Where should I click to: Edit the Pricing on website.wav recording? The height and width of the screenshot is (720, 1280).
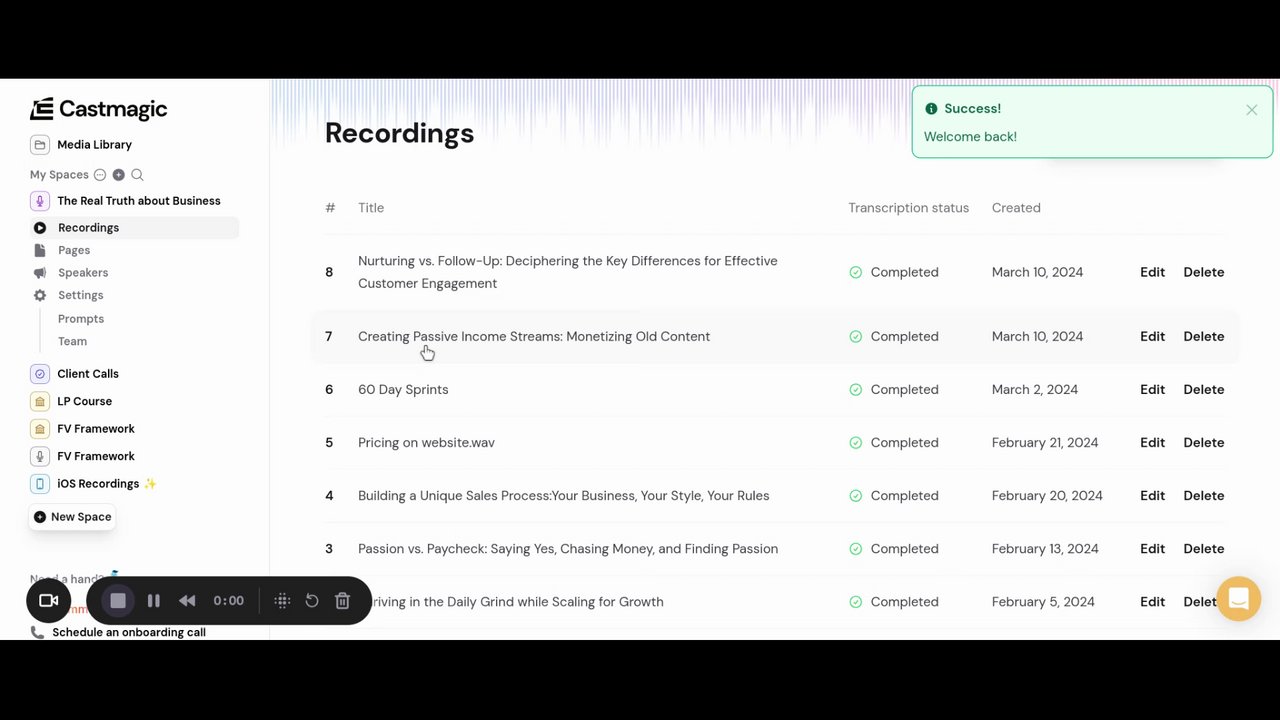[x=1152, y=442]
